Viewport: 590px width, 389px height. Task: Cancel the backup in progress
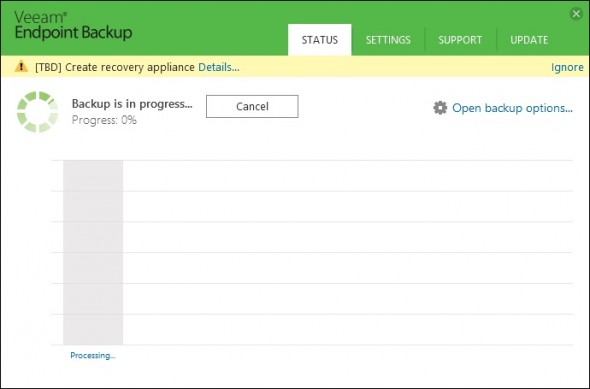(x=252, y=106)
